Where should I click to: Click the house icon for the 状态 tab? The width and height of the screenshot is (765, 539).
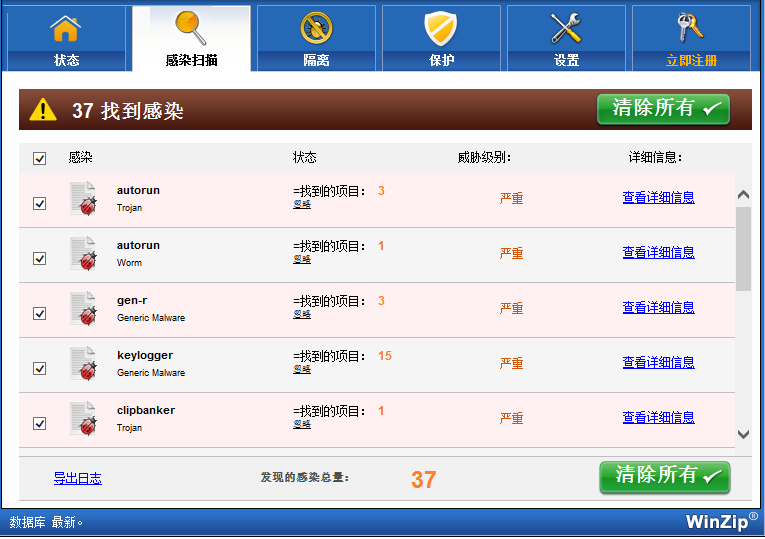point(65,28)
